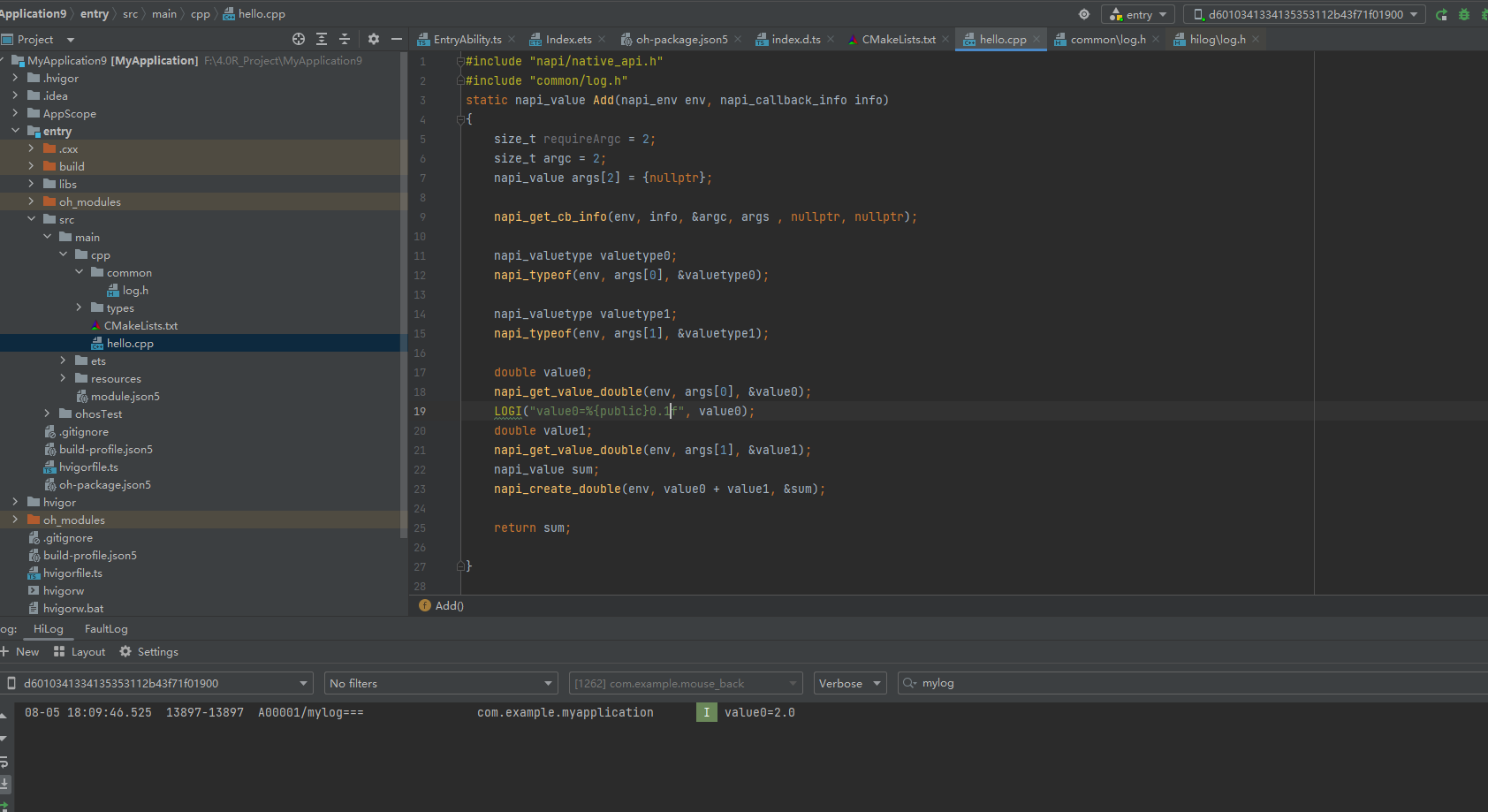This screenshot has height=812, width=1488.
Task: Click the green debug bug icon
Action: pyautogui.click(x=1464, y=14)
